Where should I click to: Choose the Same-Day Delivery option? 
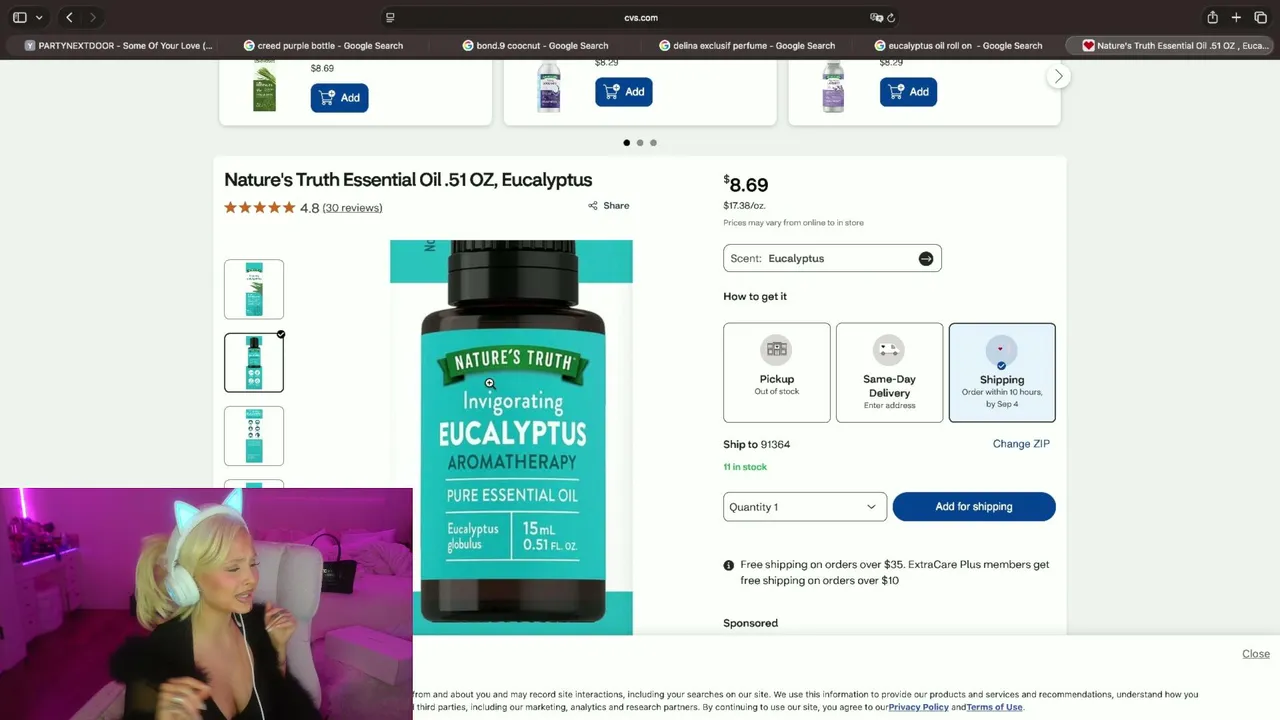tap(889, 372)
